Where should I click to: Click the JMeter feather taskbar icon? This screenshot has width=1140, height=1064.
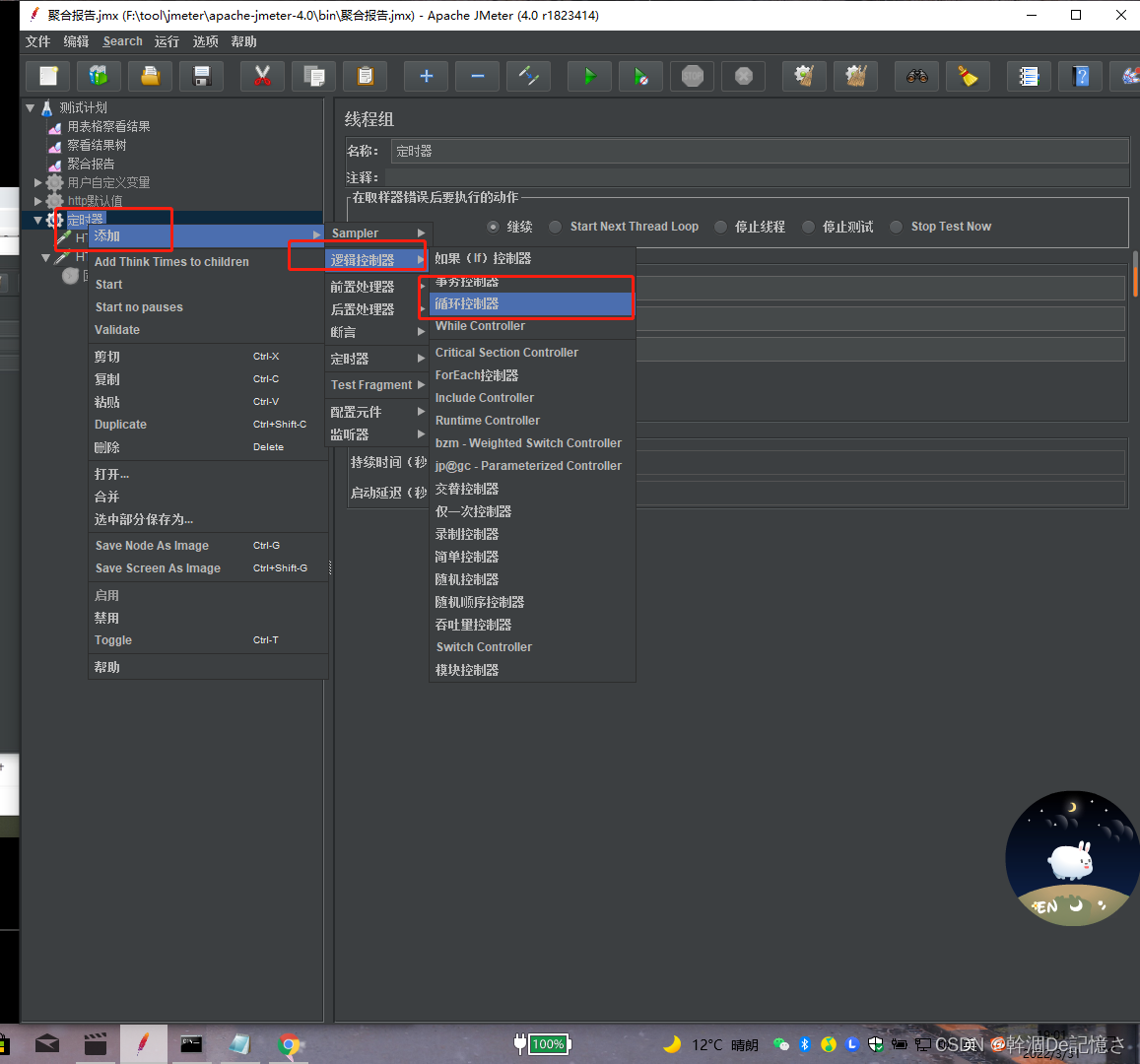(143, 1044)
